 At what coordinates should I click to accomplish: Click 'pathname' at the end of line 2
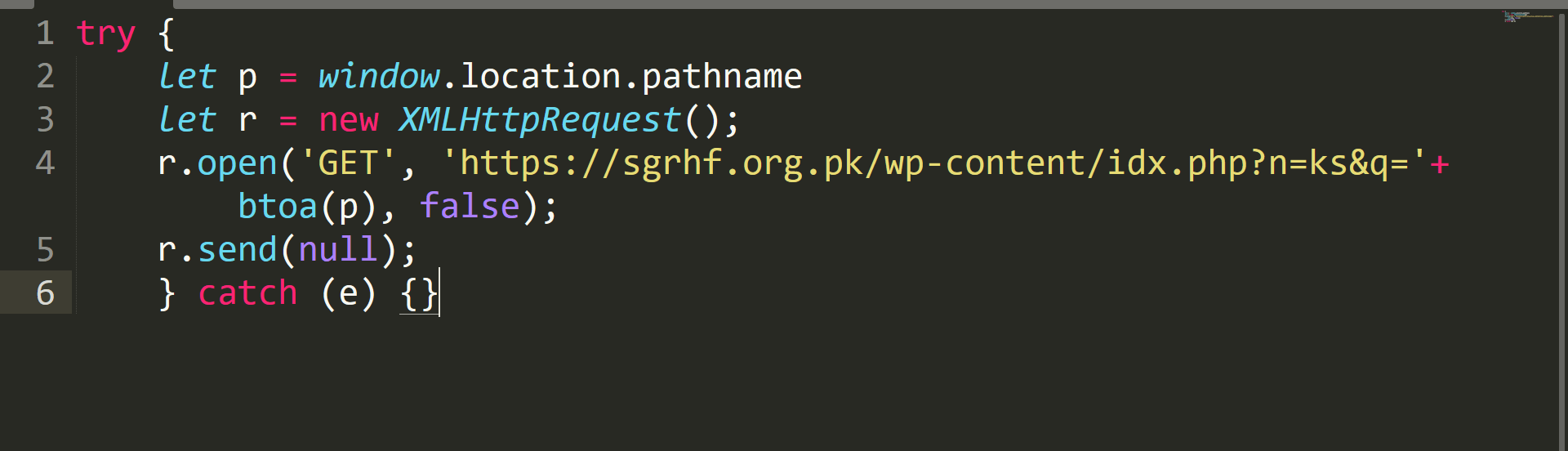point(722,78)
